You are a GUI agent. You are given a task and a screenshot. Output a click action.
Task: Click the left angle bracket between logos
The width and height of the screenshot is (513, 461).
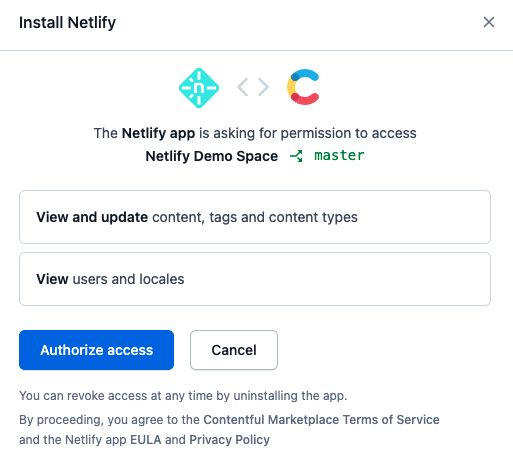coord(242,87)
